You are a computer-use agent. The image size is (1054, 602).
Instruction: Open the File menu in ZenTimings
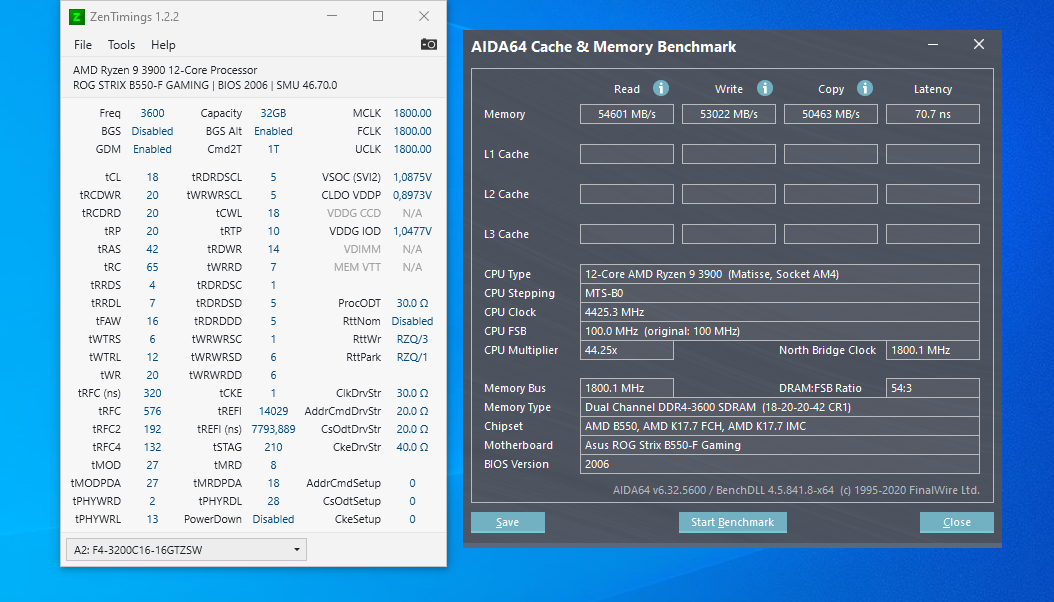(83, 45)
